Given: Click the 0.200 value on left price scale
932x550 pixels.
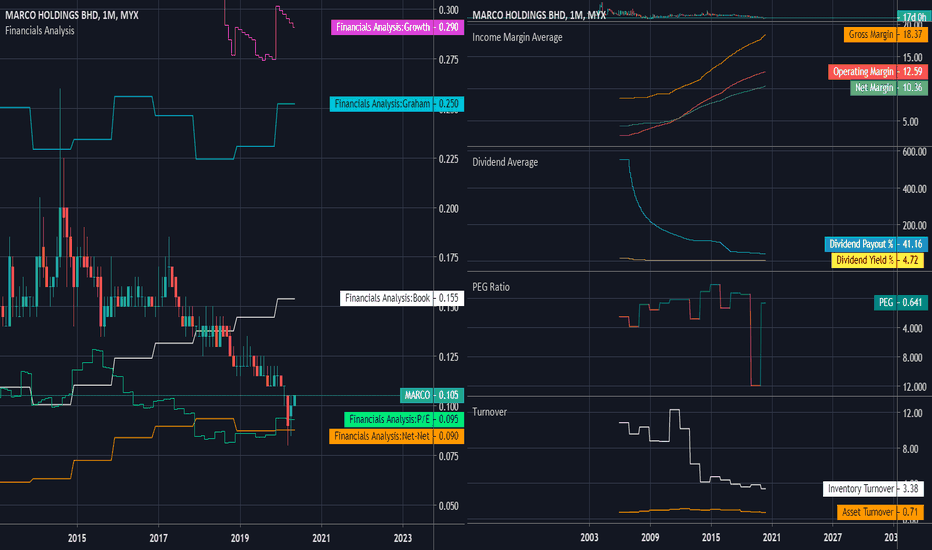Looking at the screenshot, I should pos(449,209).
